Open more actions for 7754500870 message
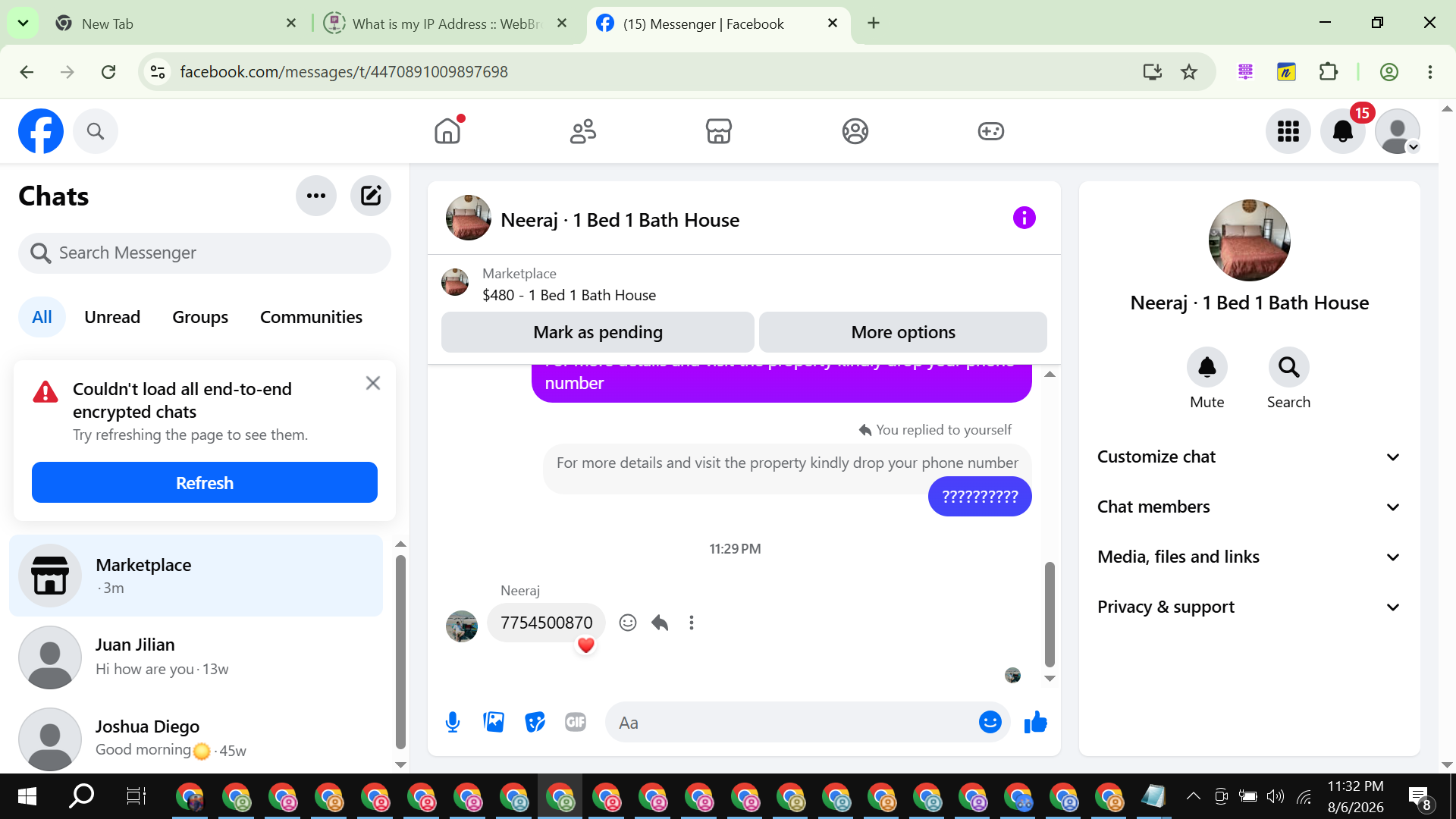1456x819 pixels. pyautogui.click(x=692, y=623)
